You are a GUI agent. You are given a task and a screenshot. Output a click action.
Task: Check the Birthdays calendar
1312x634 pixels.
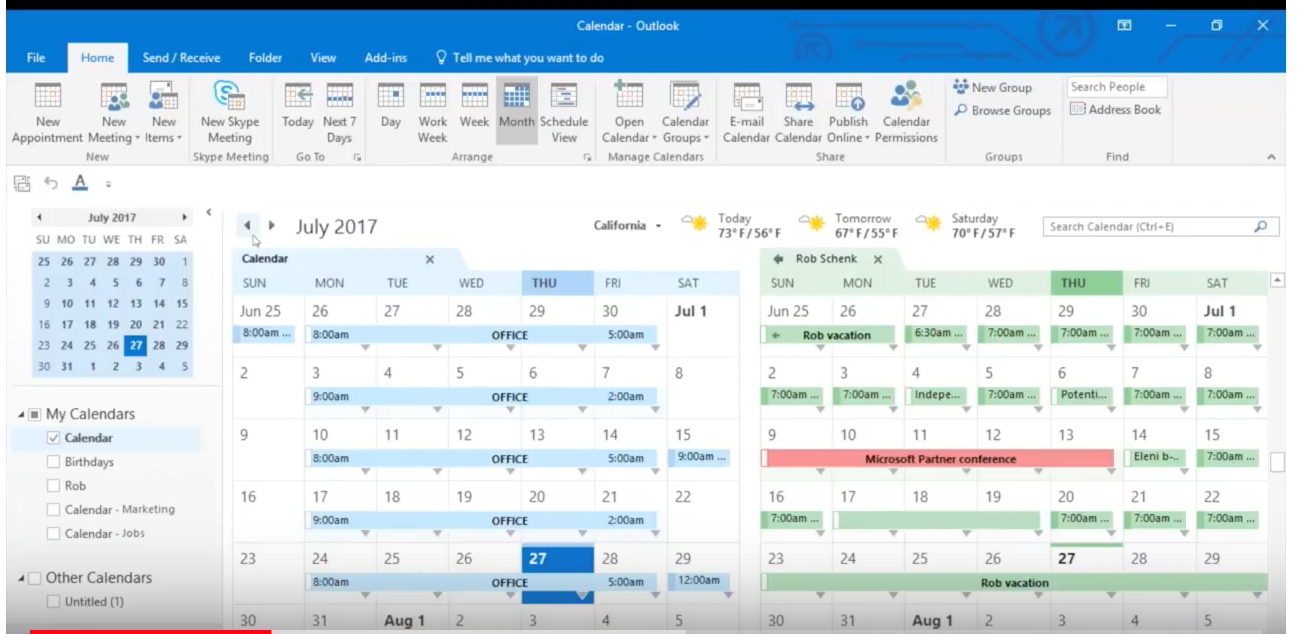click(x=54, y=462)
